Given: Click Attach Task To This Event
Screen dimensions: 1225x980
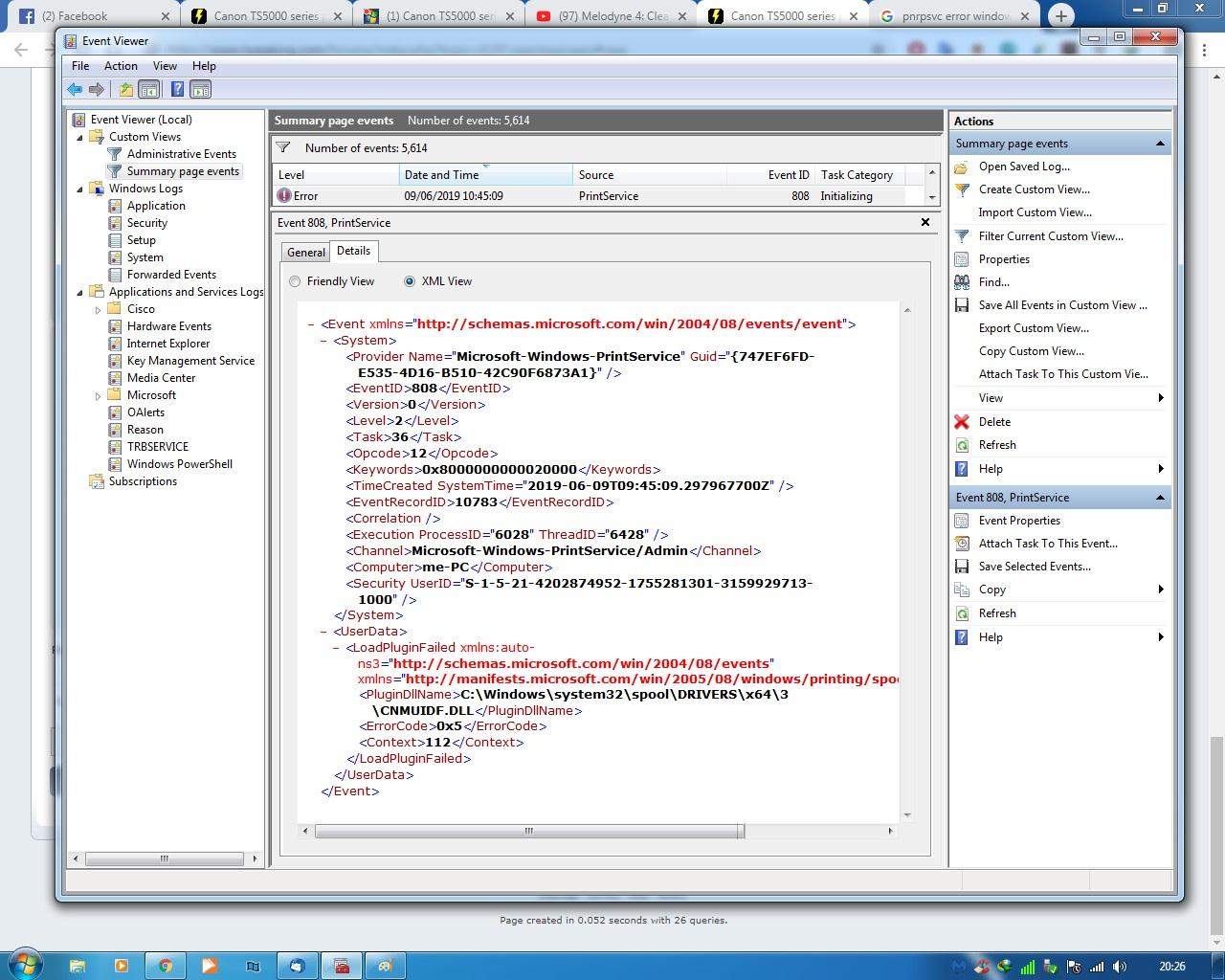Looking at the screenshot, I should coord(1047,544).
